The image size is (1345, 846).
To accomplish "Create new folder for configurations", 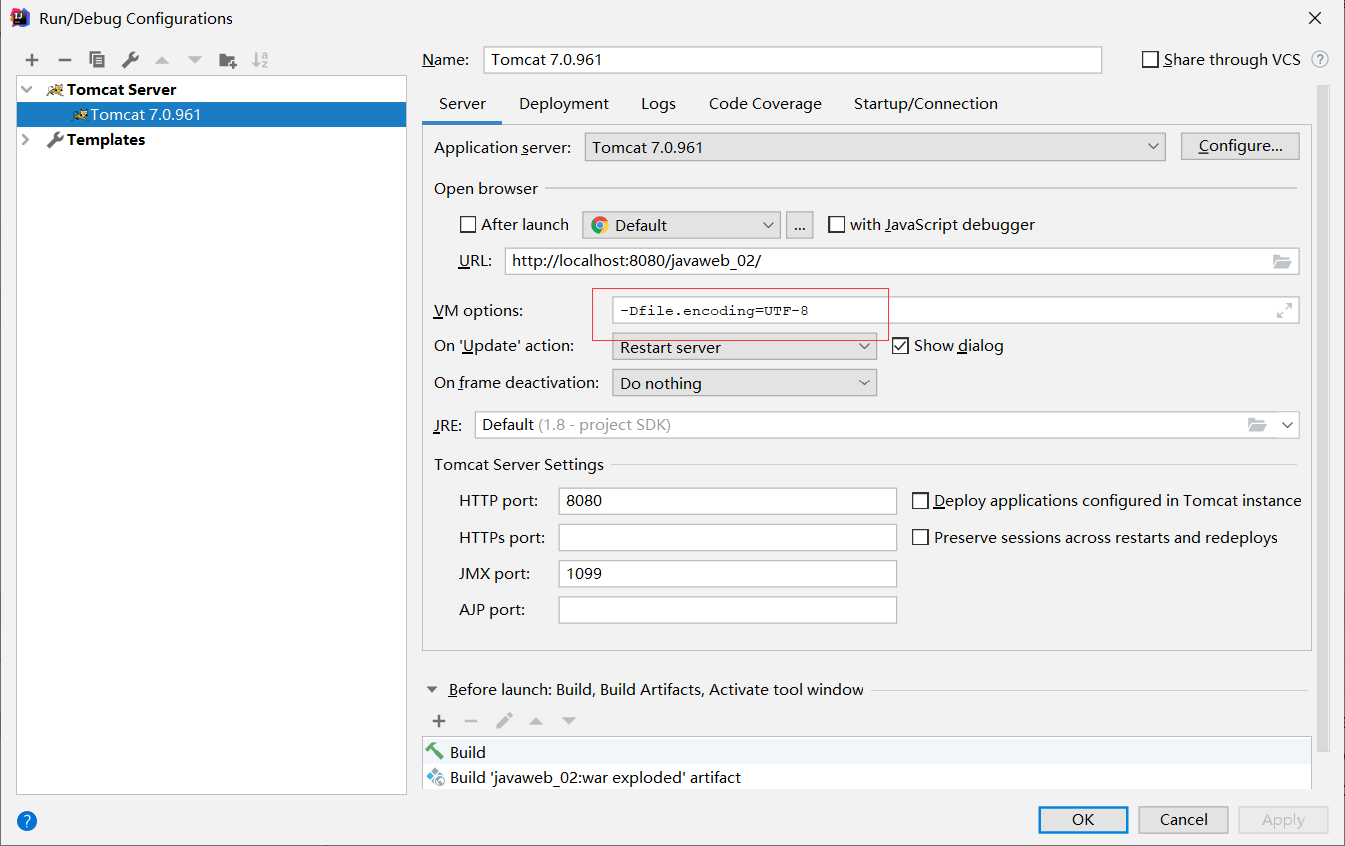I will coord(228,60).
